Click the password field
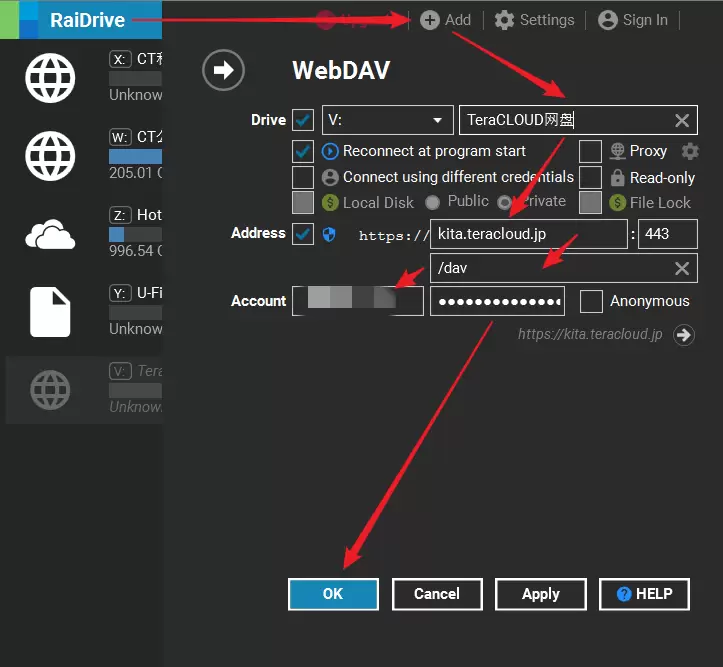The height and width of the screenshot is (667, 723). click(x=498, y=301)
